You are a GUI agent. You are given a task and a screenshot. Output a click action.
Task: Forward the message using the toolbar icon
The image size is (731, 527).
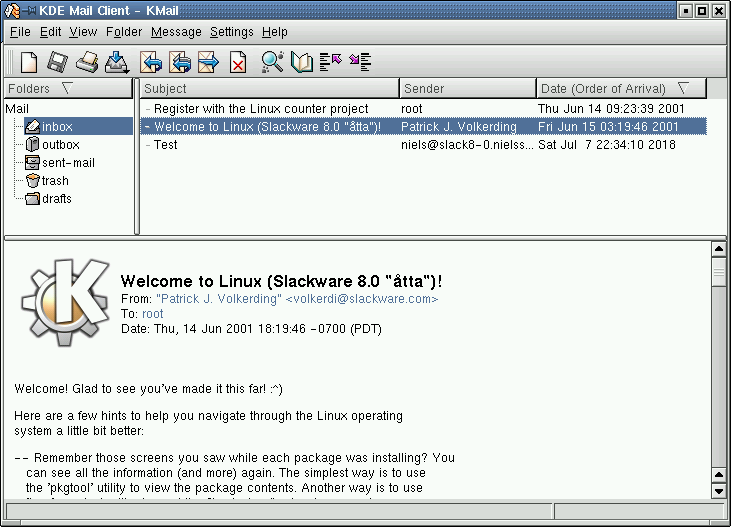[208, 63]
